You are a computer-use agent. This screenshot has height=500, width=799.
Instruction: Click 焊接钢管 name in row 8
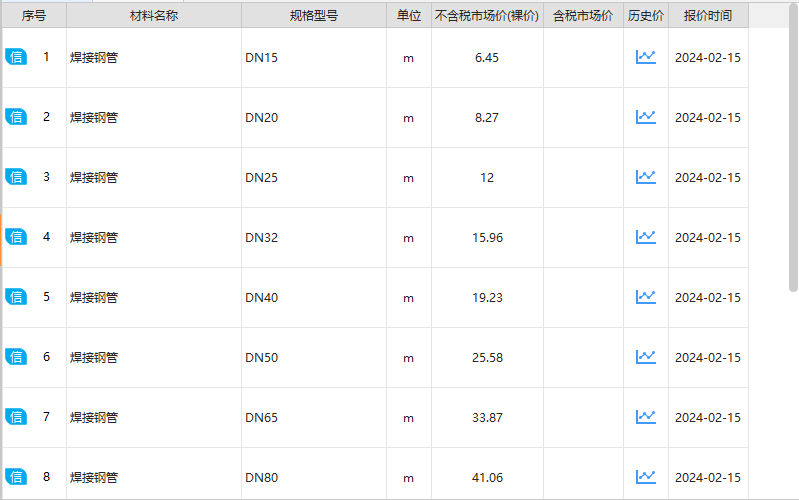tap(94, 478)
